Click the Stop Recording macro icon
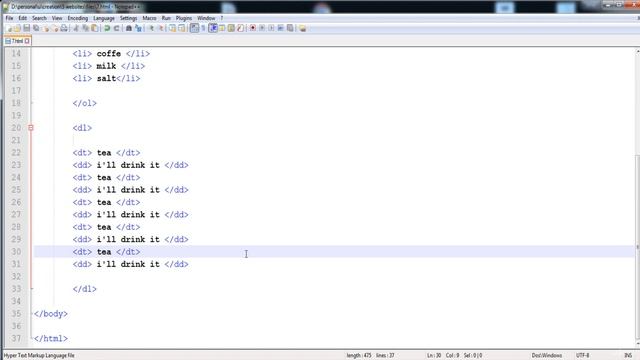Image resolution: width=640 pixels, height=360 pixels. (x=262, y=28)
